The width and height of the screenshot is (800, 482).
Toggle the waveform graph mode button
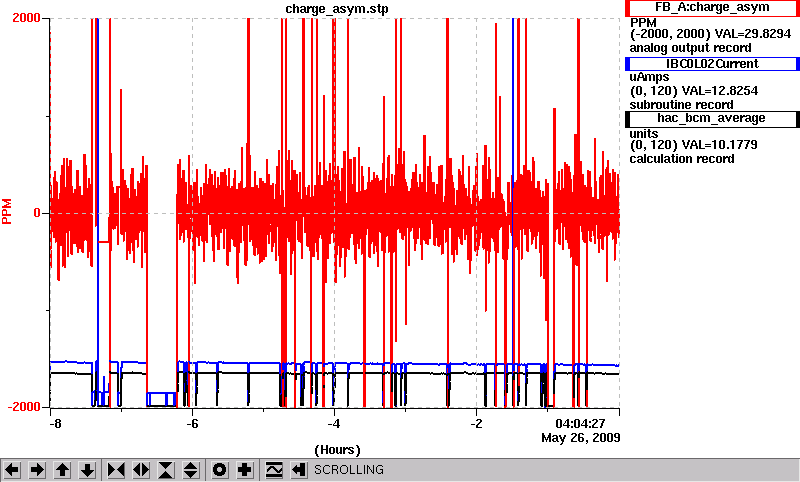(274, 470)
